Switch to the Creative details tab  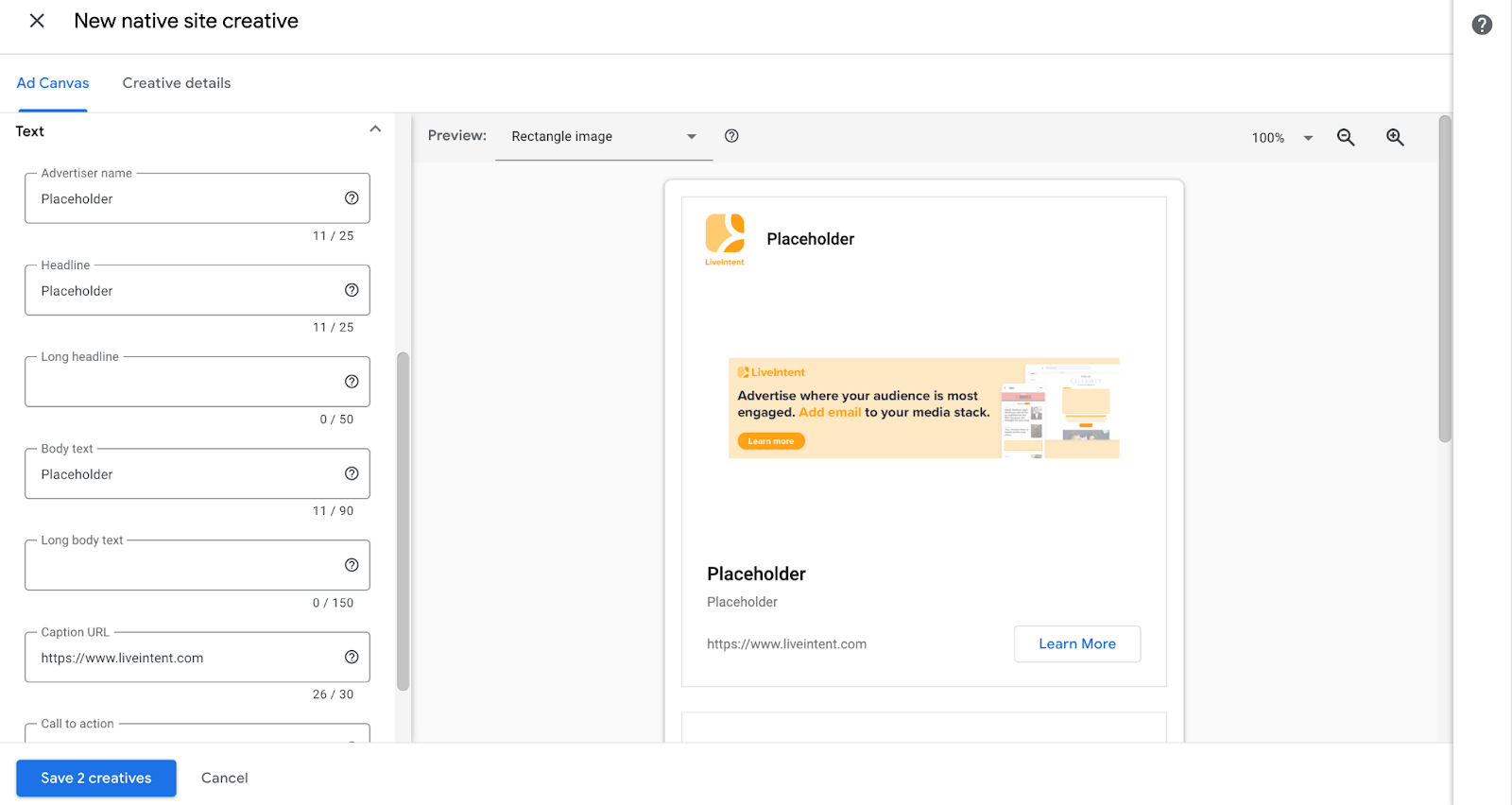(177, 83)
